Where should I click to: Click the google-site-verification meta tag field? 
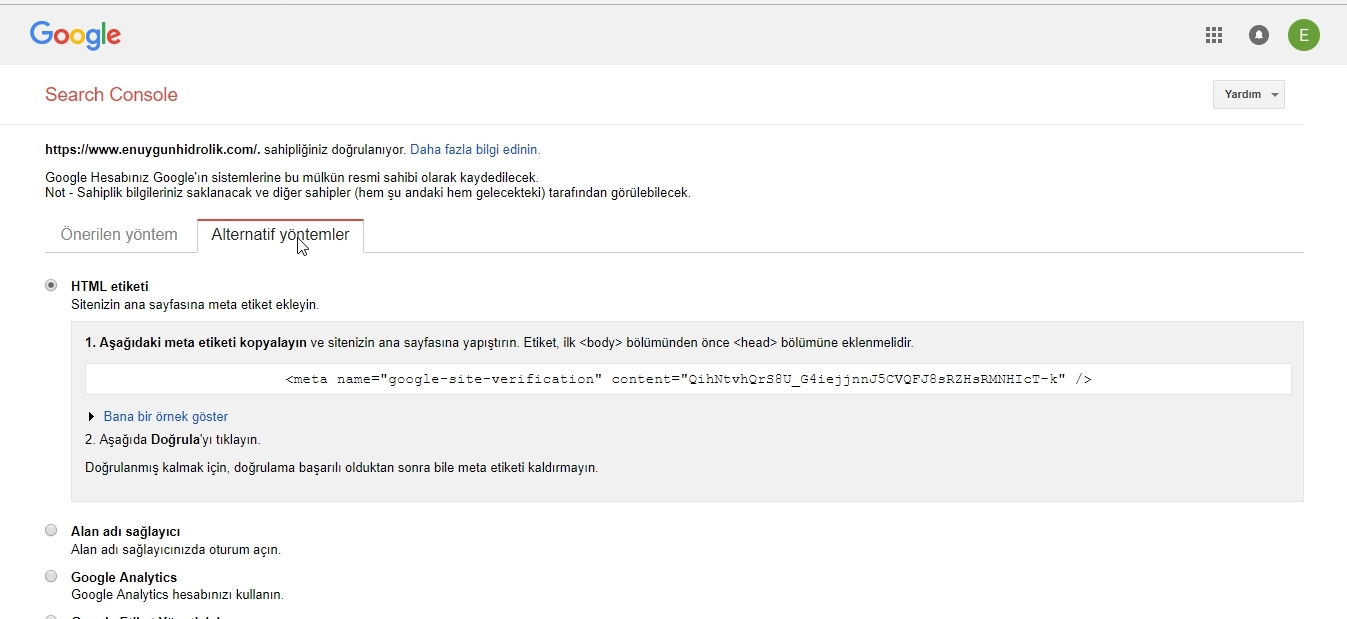(688, 379)
